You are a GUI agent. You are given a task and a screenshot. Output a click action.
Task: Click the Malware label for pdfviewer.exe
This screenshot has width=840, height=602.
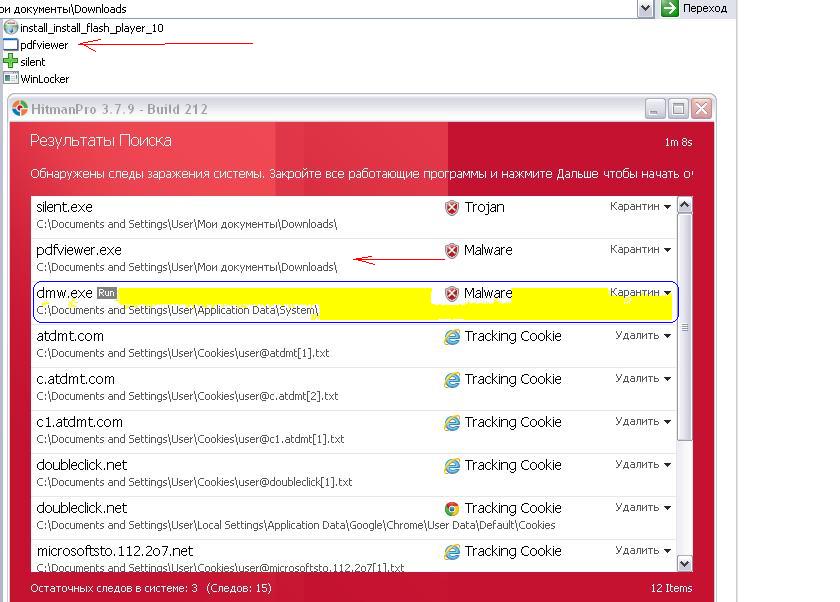pos(488,250)
